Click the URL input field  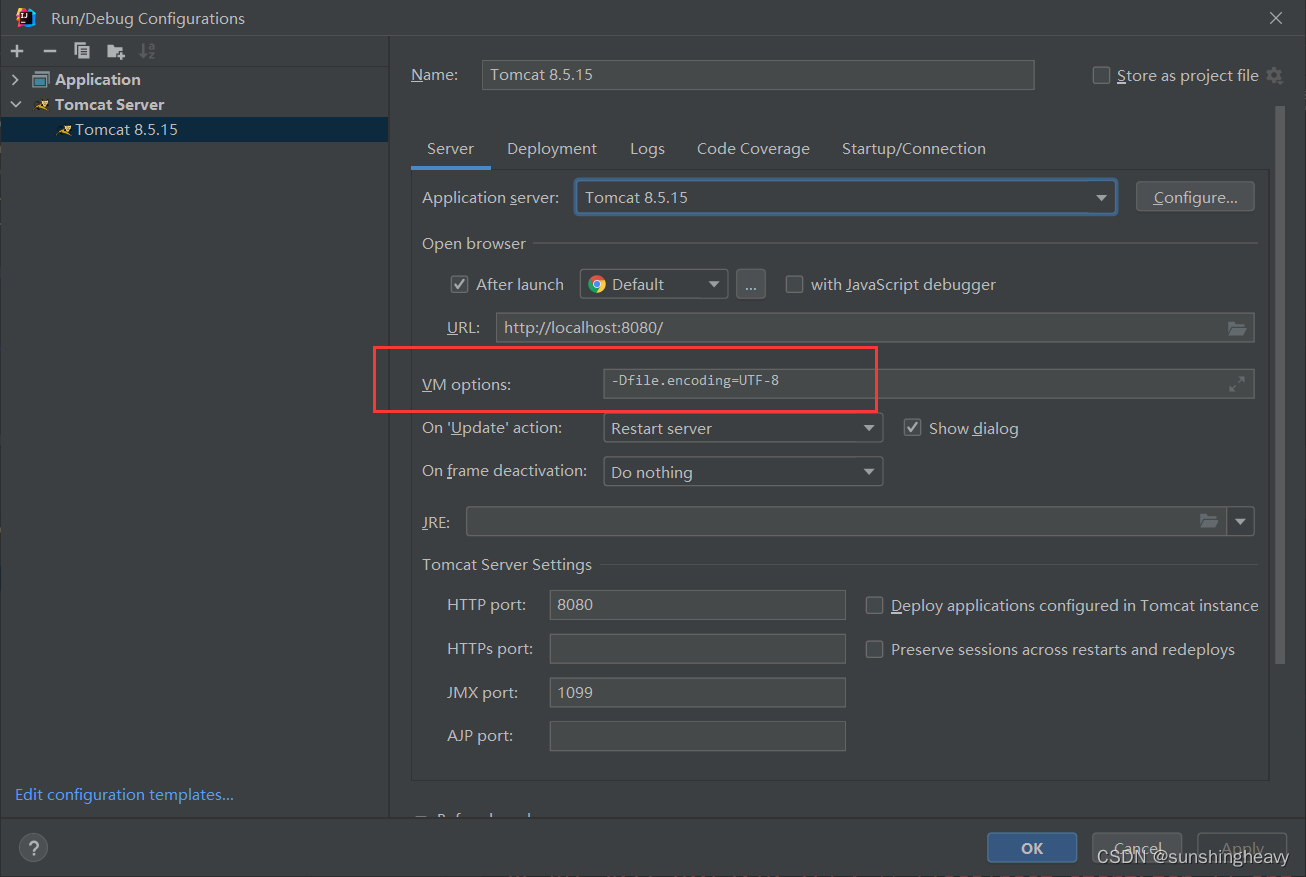[x=875, y=328]
